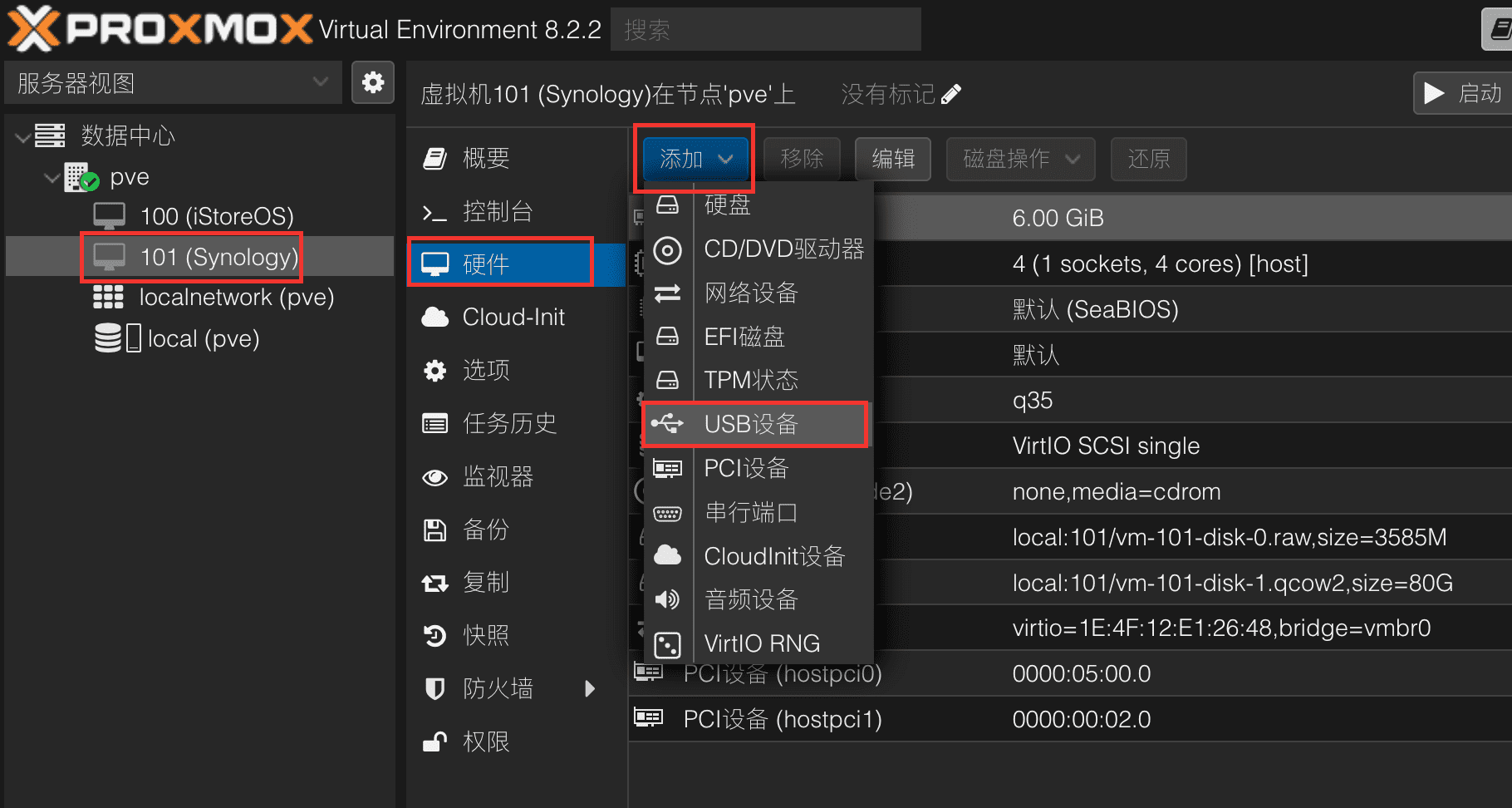Choose VirtIO RNG from the add menu
Screen dimensions: 1512x808
coord(758,643)
